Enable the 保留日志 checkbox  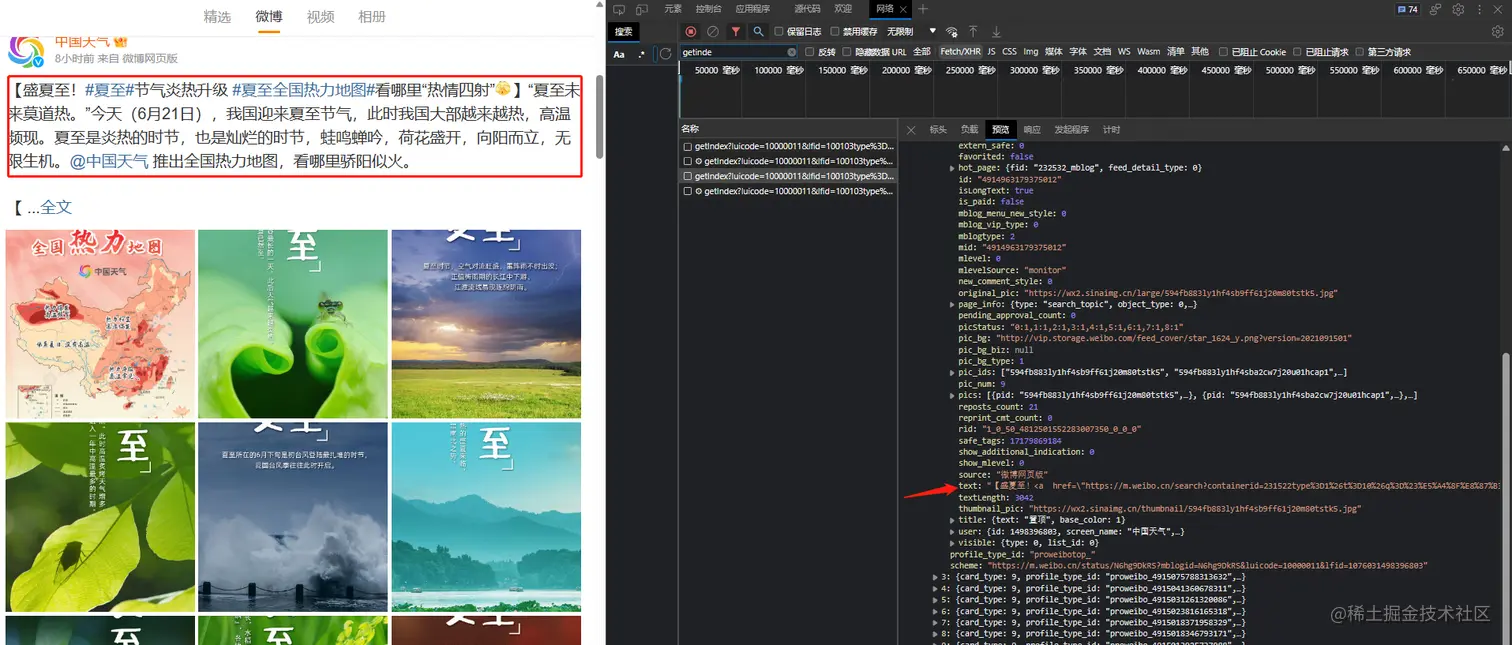click(x=779, y=32)
